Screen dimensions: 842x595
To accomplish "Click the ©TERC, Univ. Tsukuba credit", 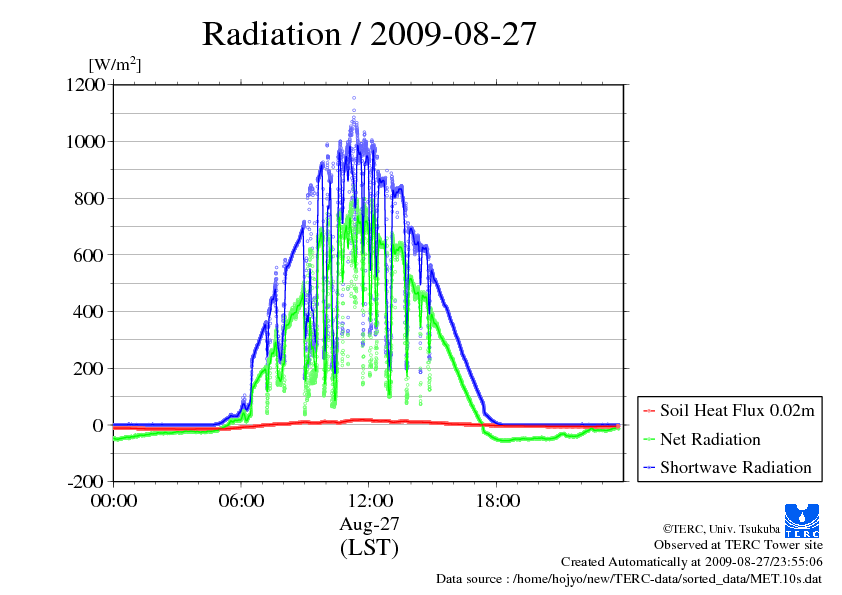I will point(721,529).
